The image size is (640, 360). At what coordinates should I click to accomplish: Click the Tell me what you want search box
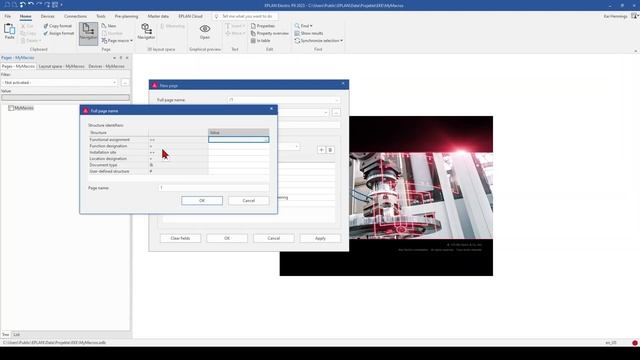(x=245, y=16)
